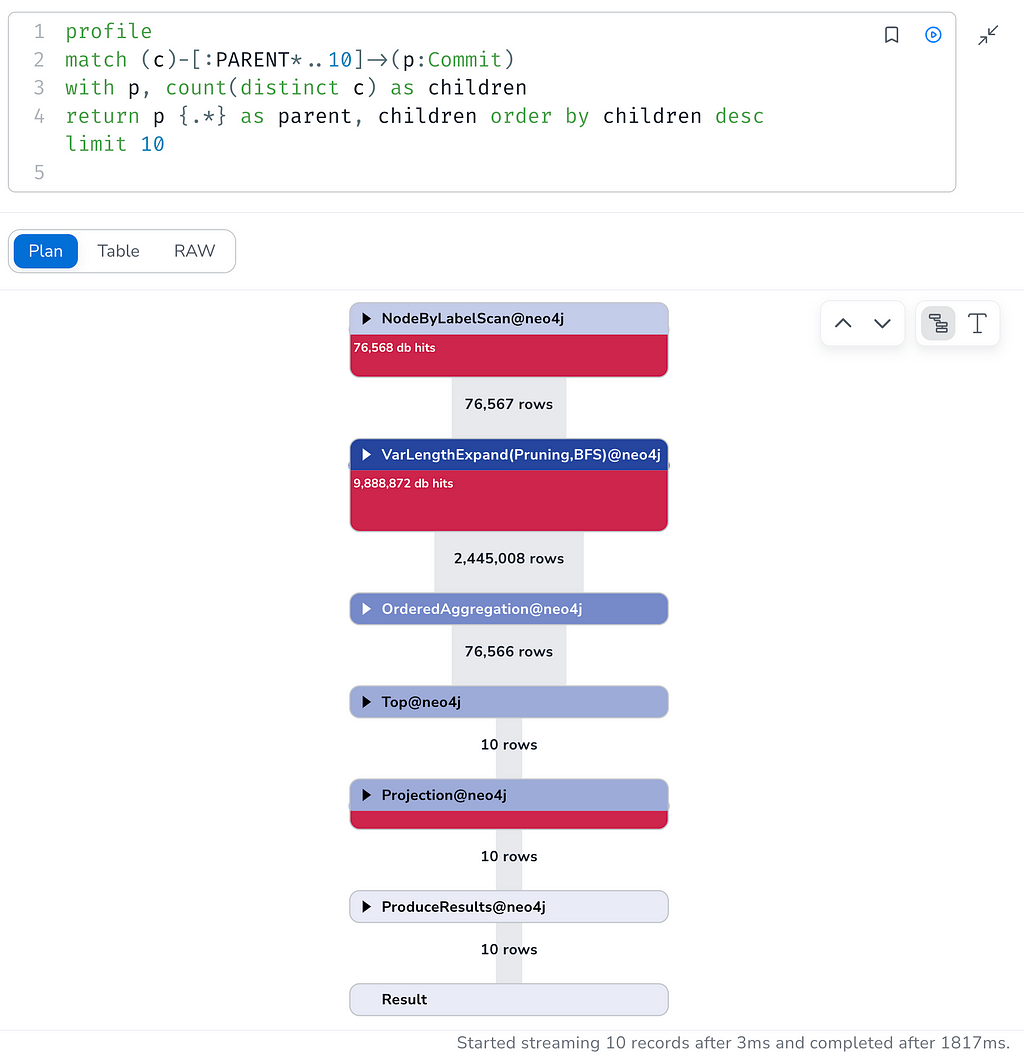Run the query with play icon

[933, 35]
